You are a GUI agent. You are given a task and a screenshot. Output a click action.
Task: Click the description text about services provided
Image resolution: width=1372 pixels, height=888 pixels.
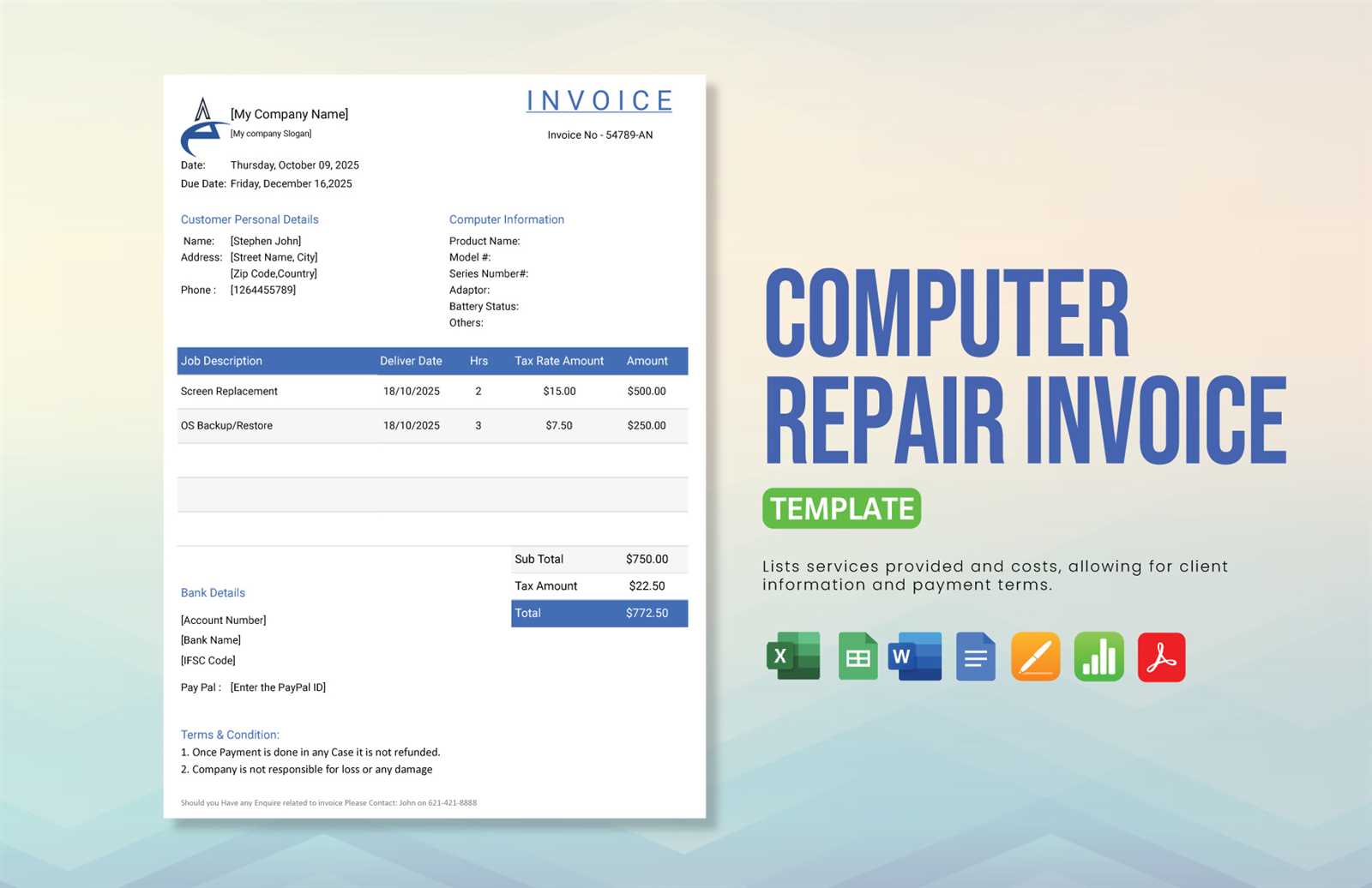click(x=995, y=576)
